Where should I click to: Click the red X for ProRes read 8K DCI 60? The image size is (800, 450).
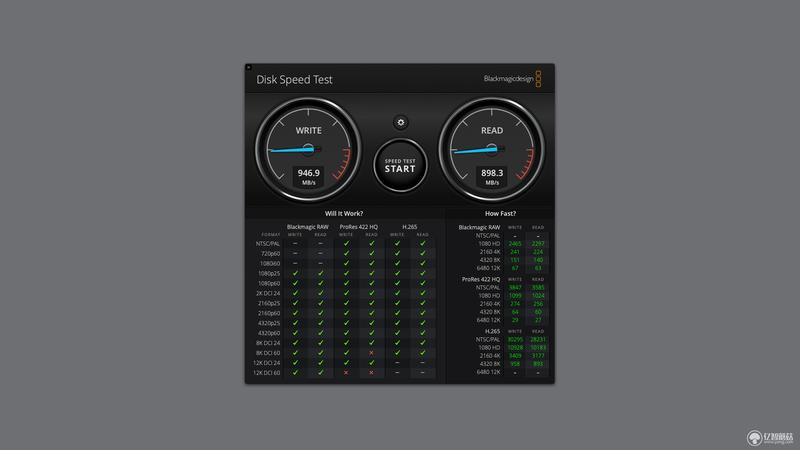[371, 353]
